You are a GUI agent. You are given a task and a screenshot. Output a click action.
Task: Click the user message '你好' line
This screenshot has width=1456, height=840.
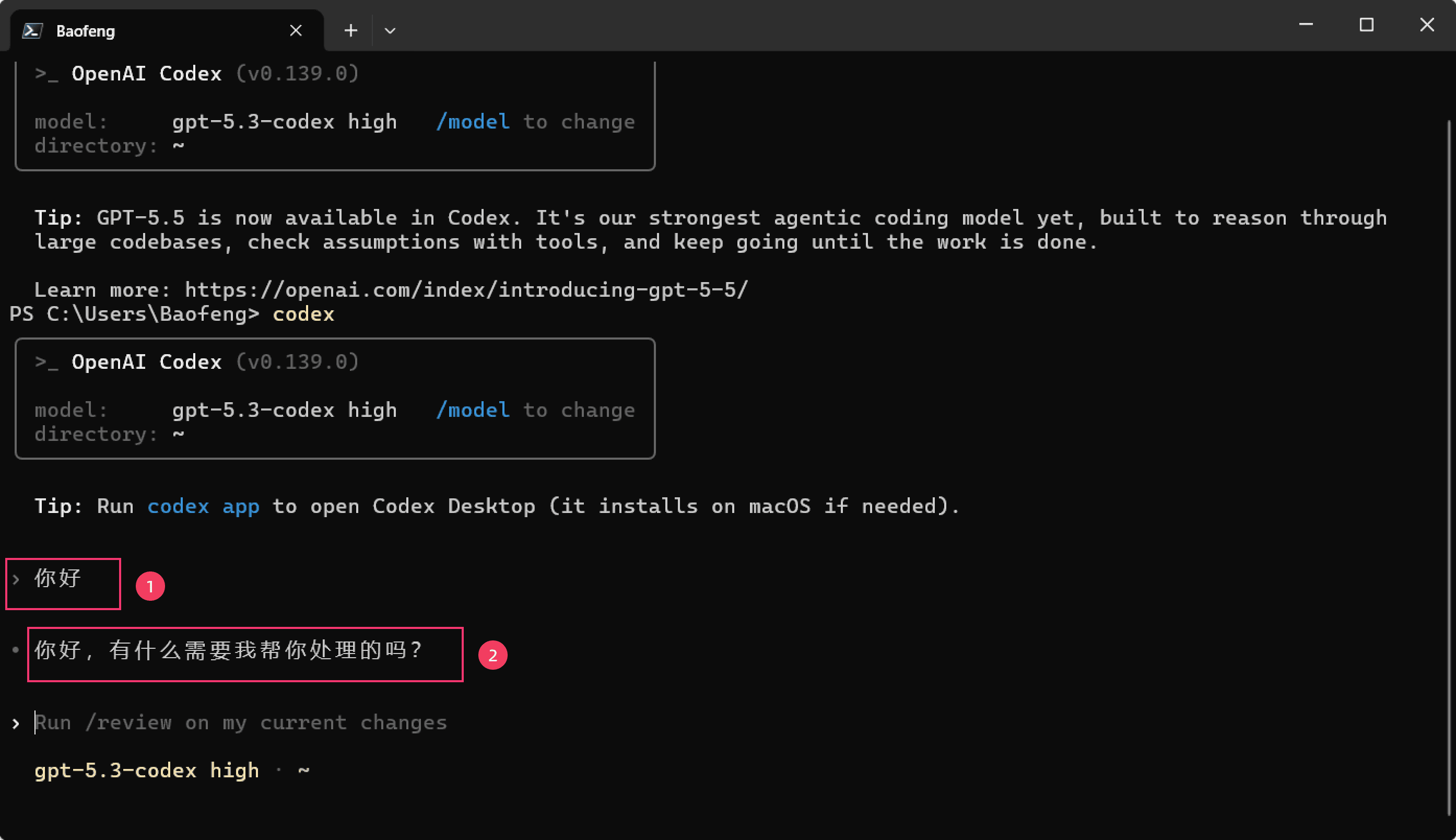click(x=57, y=578)
